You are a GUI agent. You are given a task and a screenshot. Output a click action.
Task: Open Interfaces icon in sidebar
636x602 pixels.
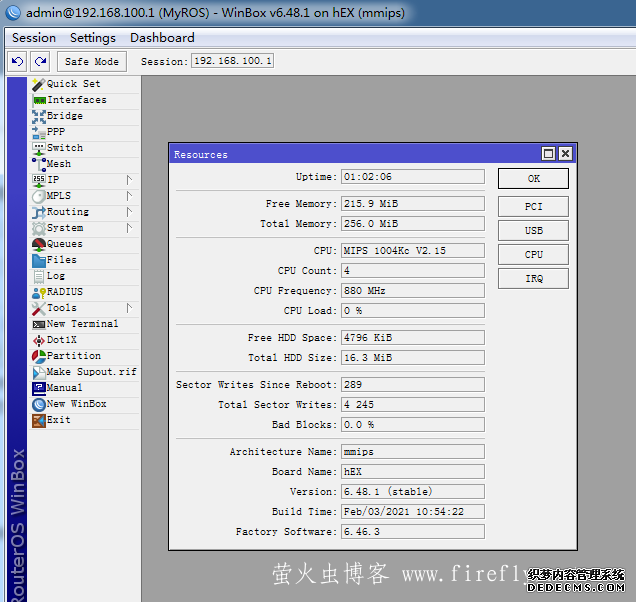pos(39,100)
